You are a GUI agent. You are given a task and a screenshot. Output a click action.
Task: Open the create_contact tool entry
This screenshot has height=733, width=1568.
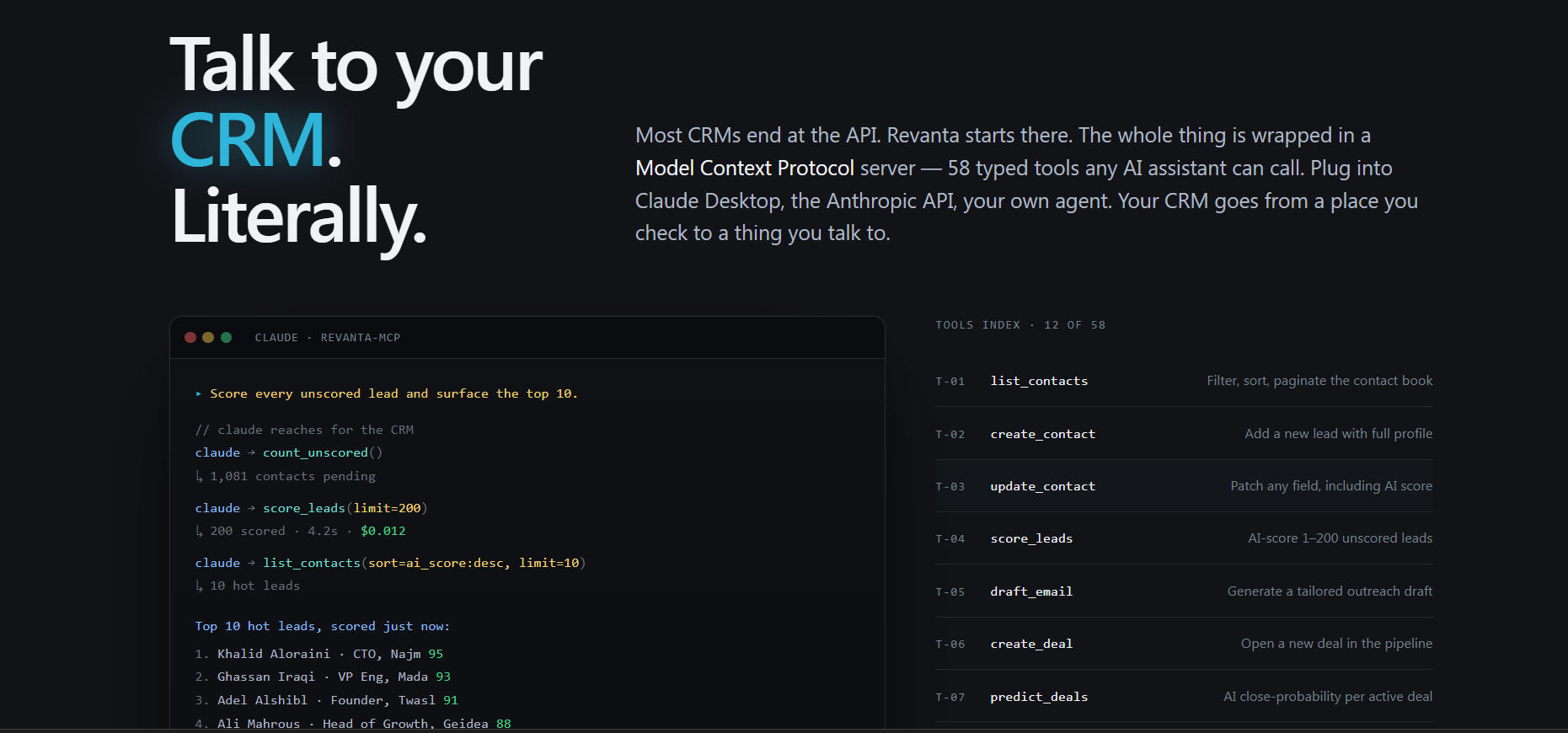1184,434
